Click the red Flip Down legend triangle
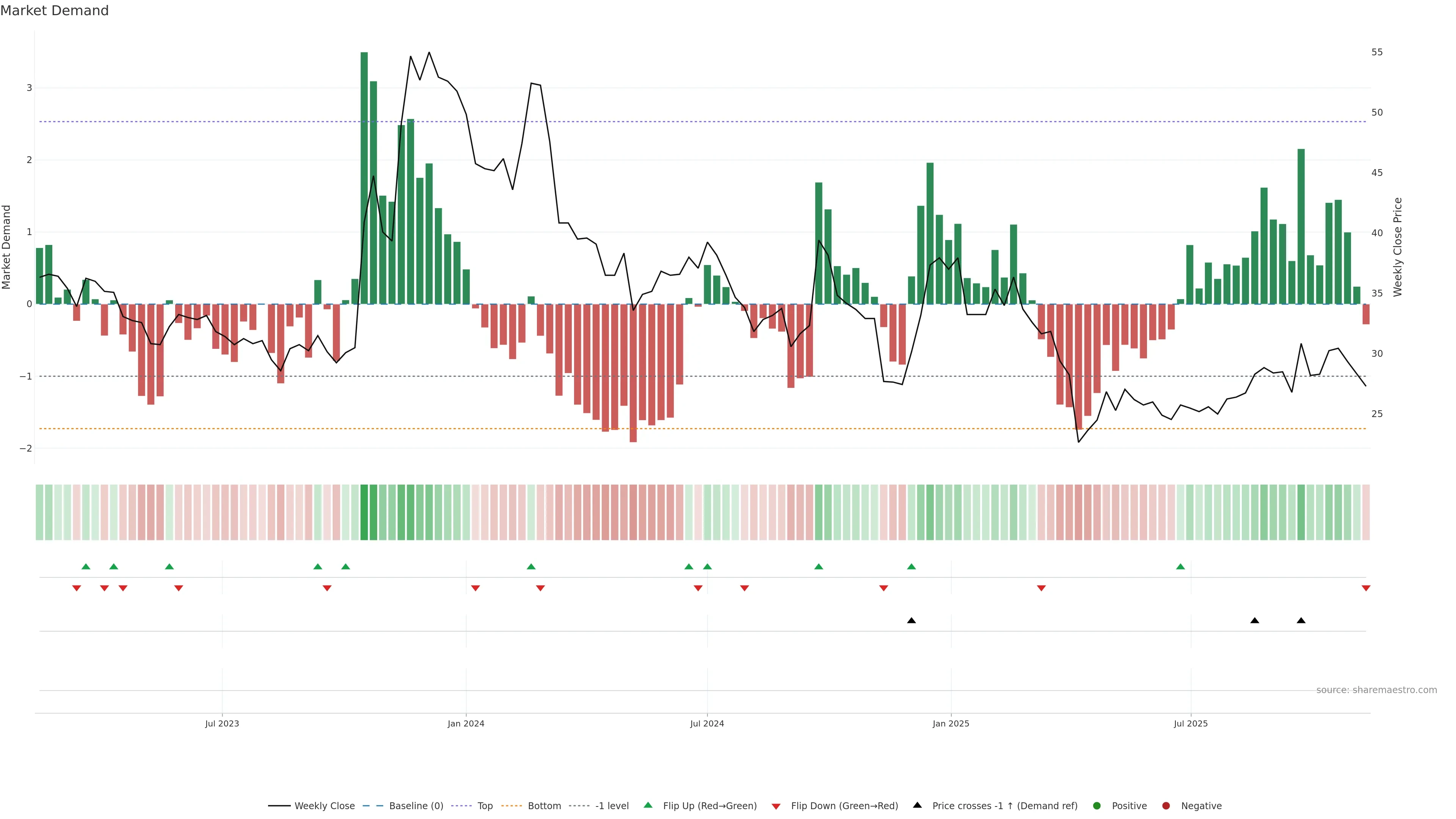The width and height of the screenshot is (1456, 819). (x=776, y=806)
